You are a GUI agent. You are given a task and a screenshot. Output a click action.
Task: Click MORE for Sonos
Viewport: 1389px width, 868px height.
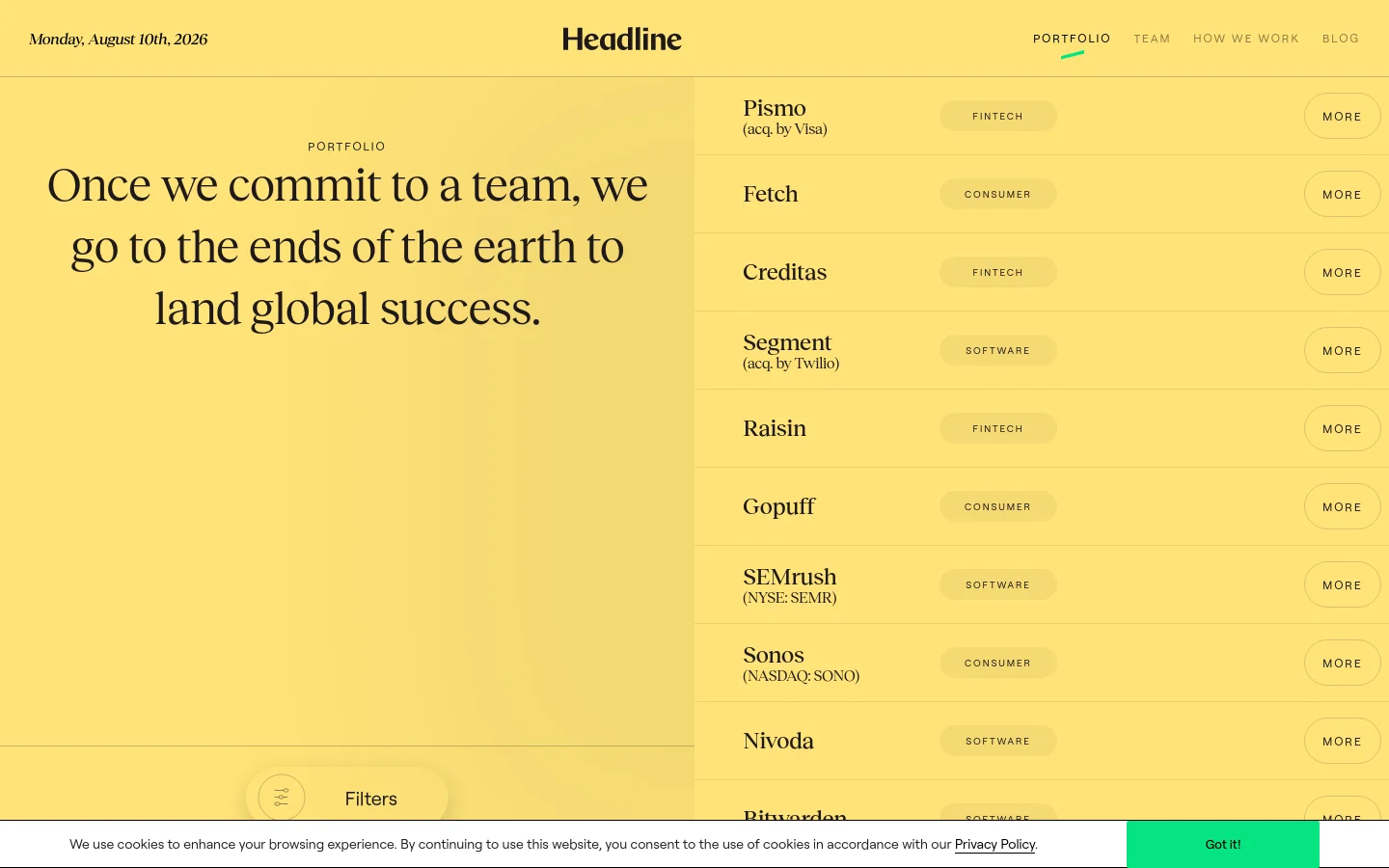click(1343, 663)
